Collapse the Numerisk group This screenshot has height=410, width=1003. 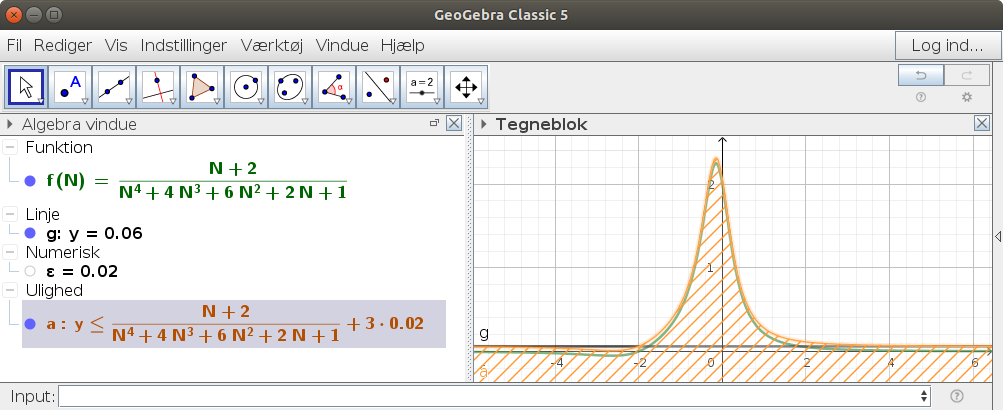(x=10, y=252)
